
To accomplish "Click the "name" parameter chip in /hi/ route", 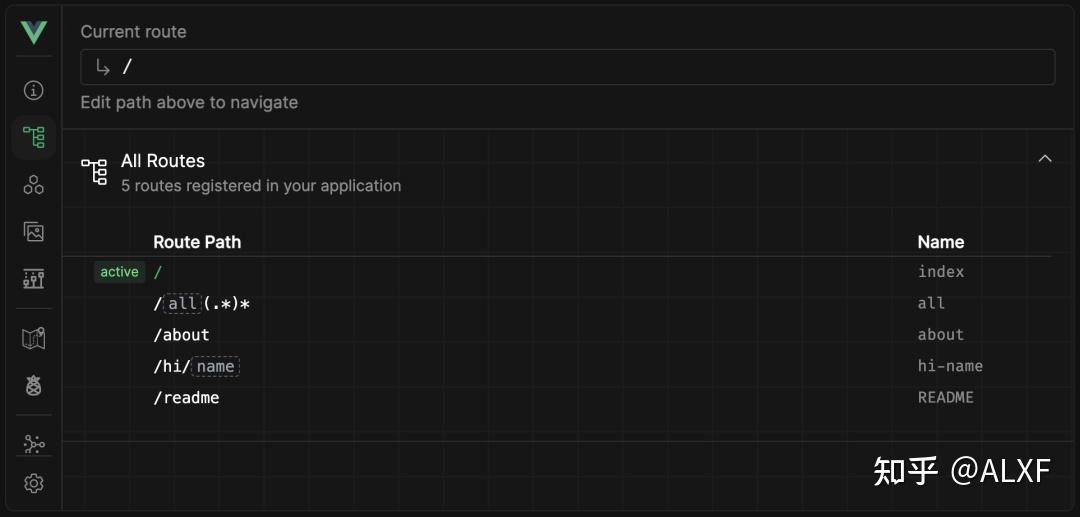I will [x=216, y=367].
